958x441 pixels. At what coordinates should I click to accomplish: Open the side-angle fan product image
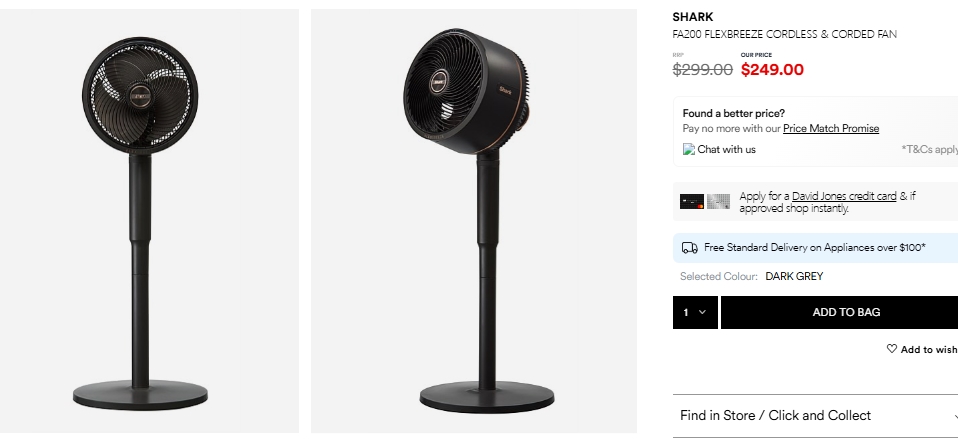474,221
